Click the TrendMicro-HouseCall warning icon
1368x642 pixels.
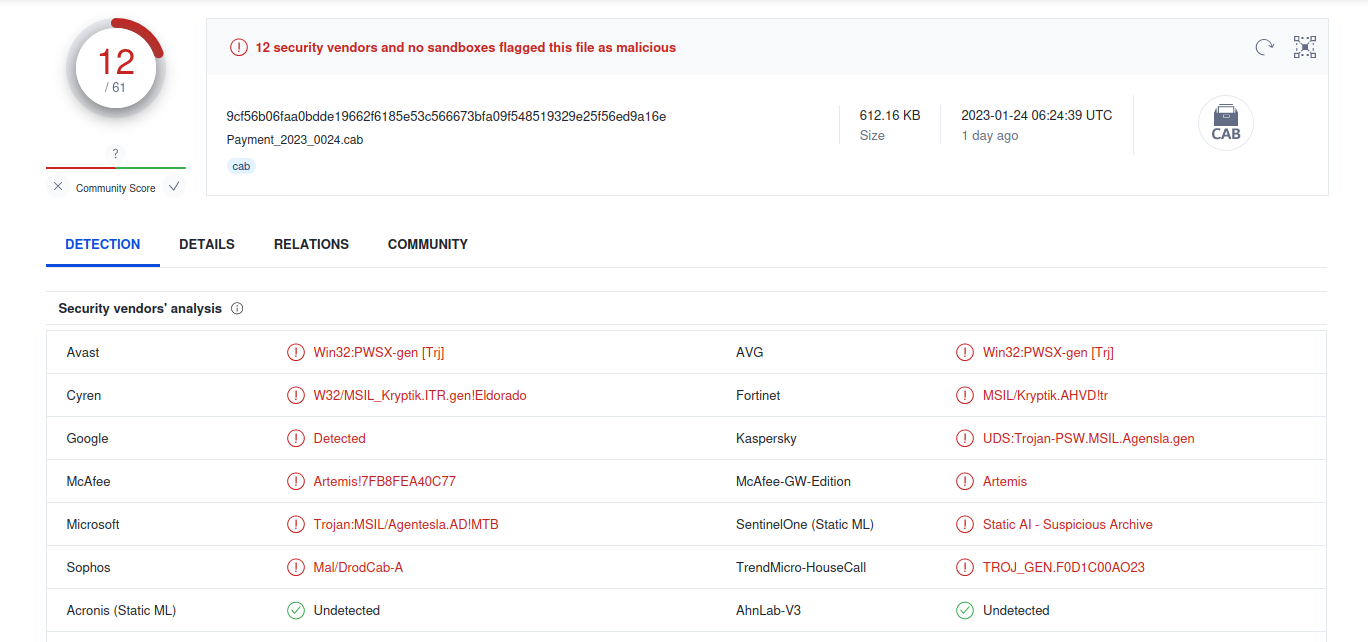965,567
